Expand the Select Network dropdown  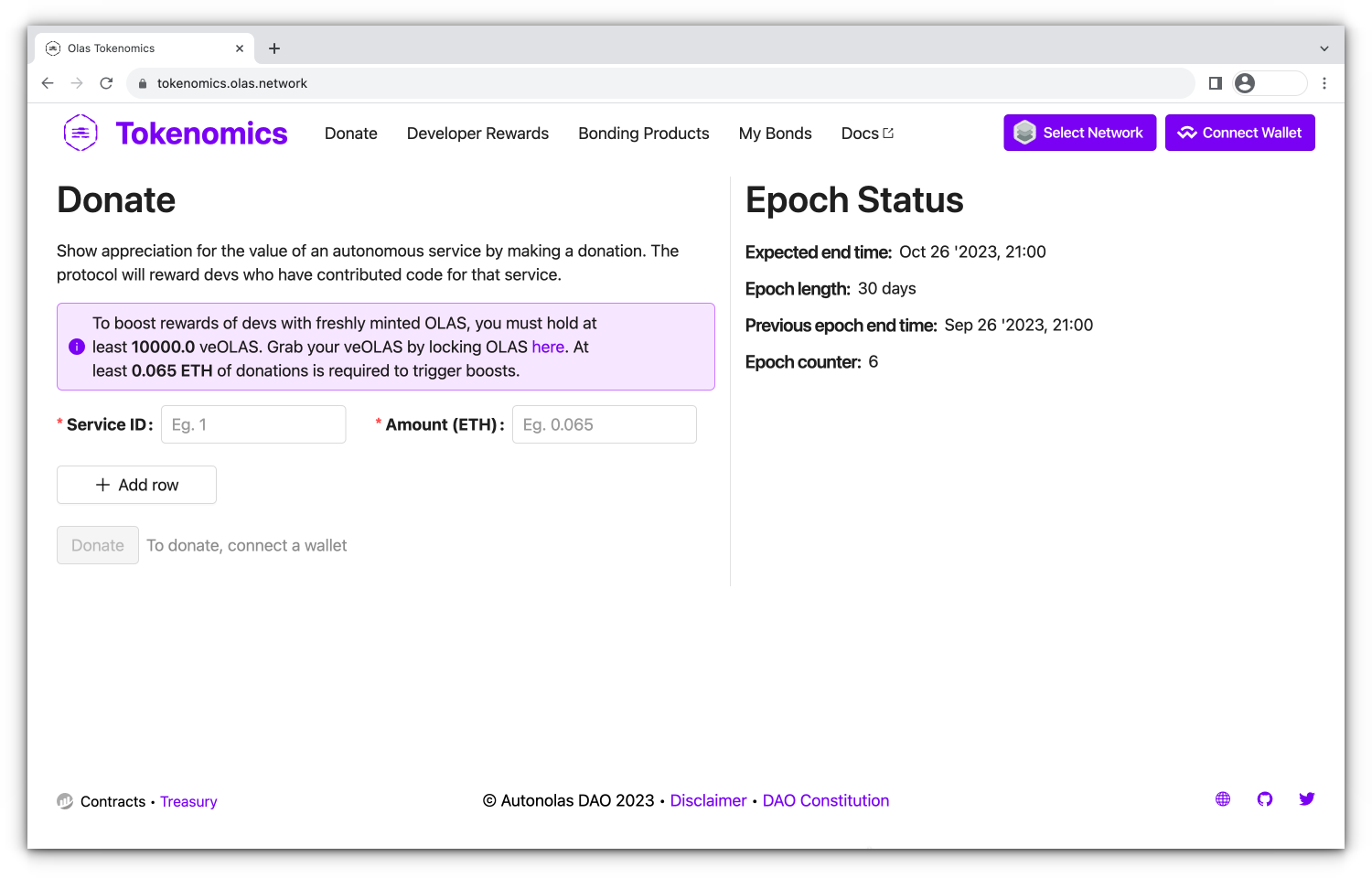coord(1079,133)
